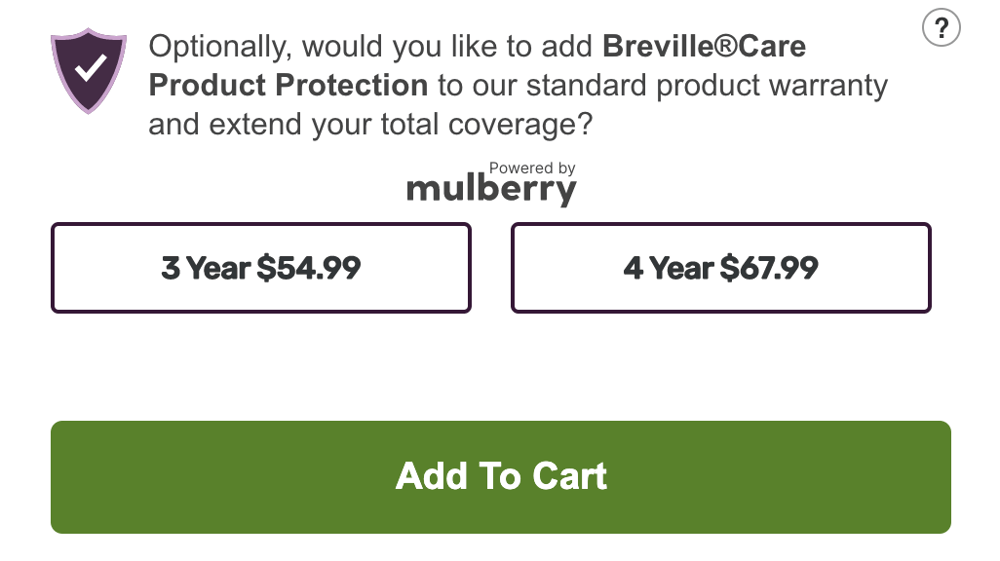
Task: Click the bold Breville Care Product Protection text
Action: click(288, 85)
